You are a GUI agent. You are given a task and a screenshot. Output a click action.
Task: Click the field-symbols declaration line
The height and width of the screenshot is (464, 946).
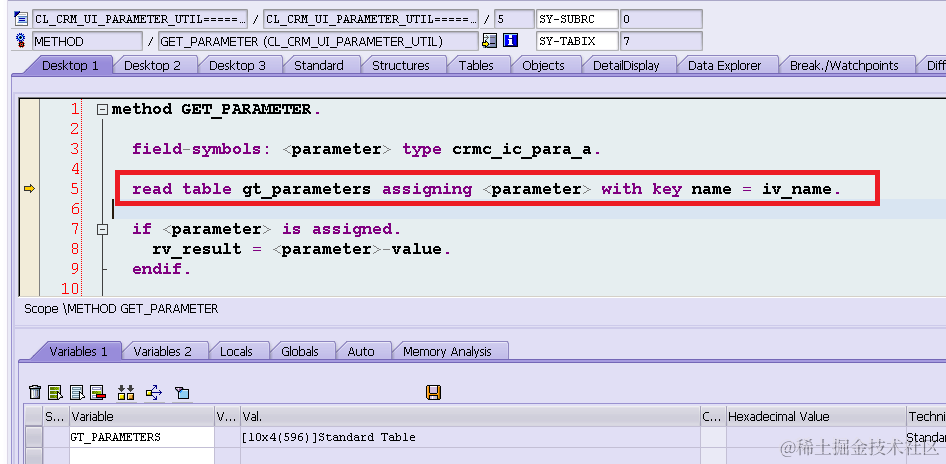pyautogui.click(x=366, y=149)
